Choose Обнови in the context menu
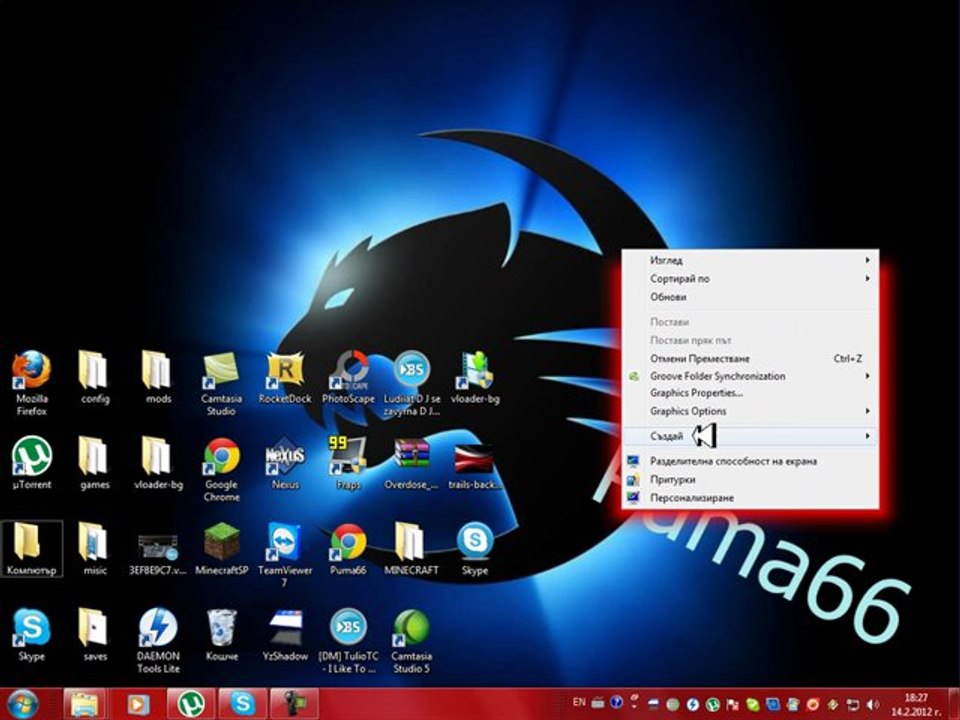This screenshot has height=720, width=960. click(750, 297)
